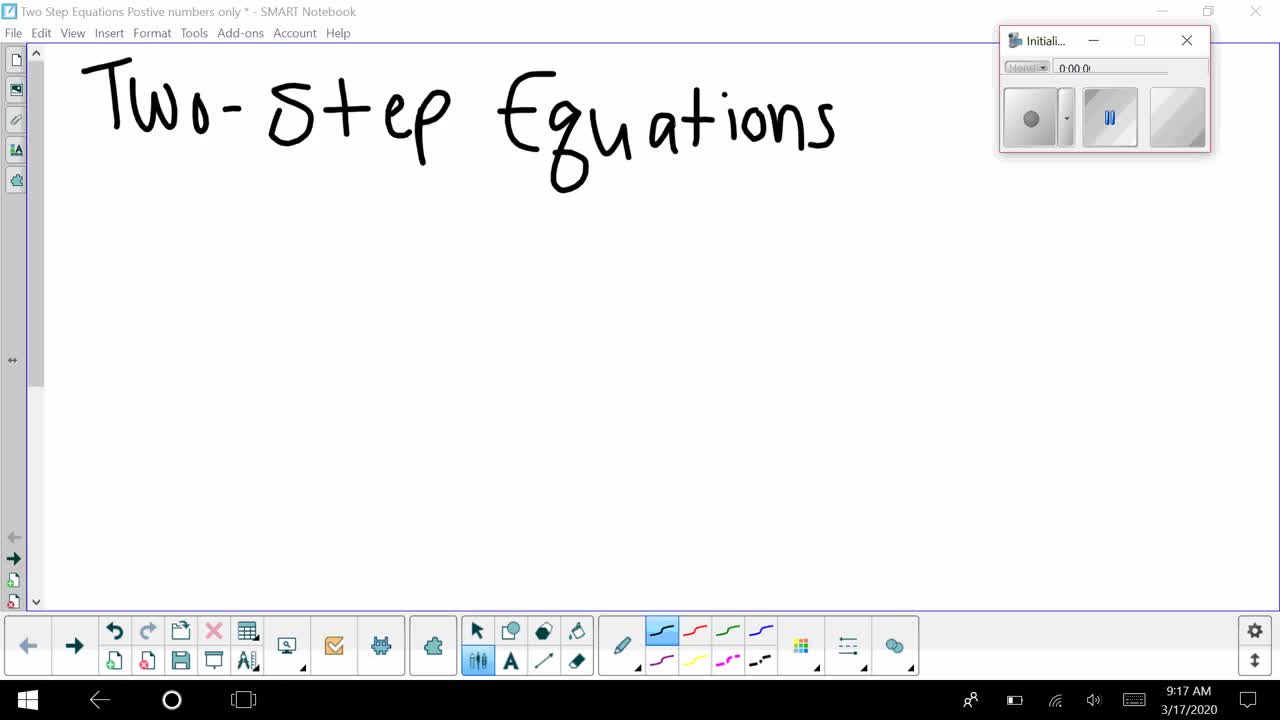The width and height of the screenshot is (1280, 720).
Task: Open the recording type dropdown arrow
Action: tap(1065, 117)
